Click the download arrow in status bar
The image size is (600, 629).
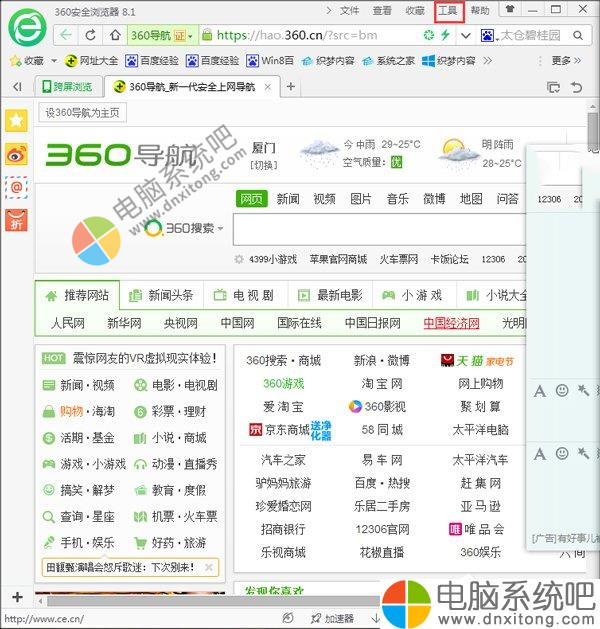[375, 618]
